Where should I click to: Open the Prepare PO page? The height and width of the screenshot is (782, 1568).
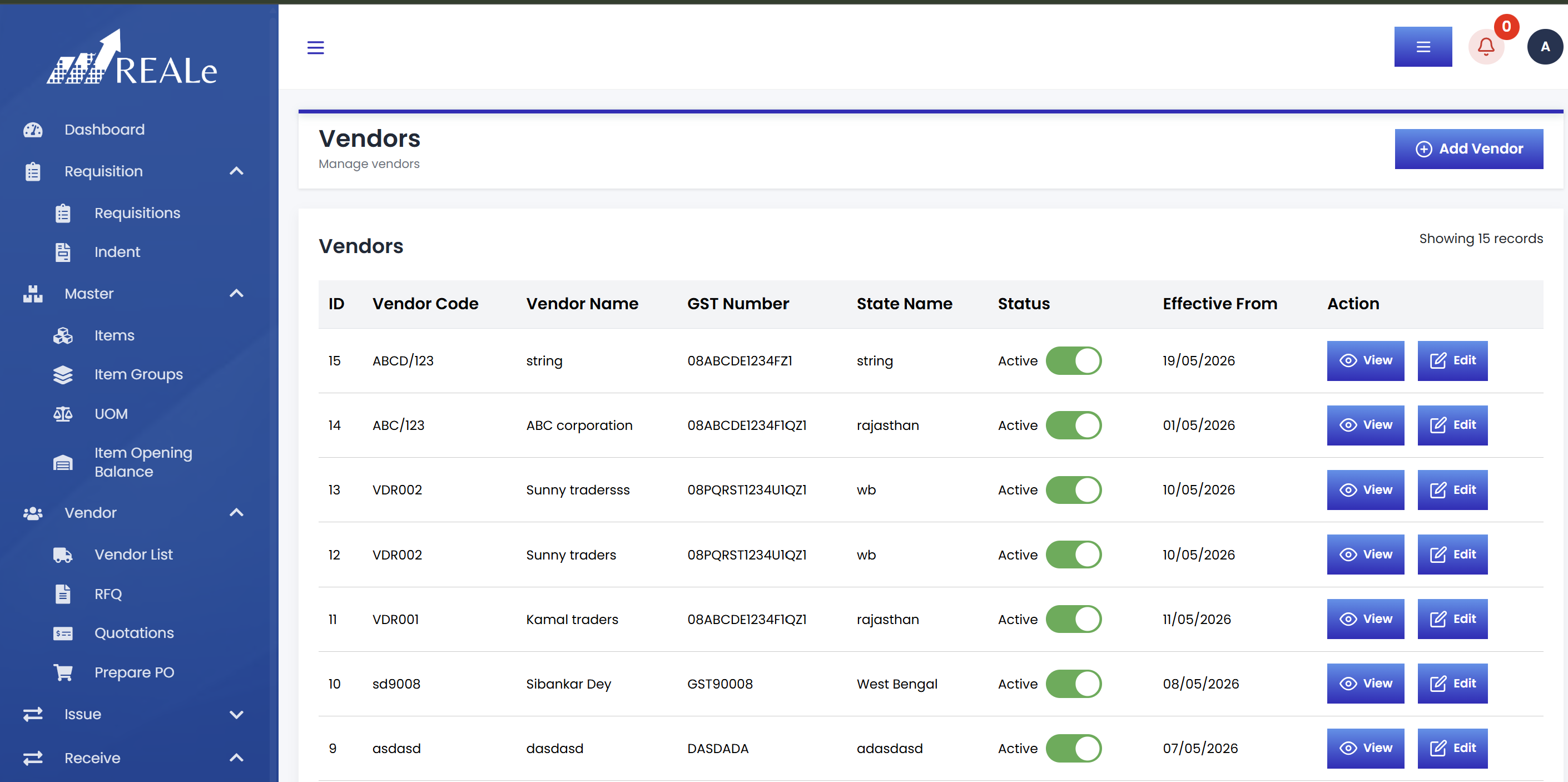pyautogui.click(x=134, y=672)
